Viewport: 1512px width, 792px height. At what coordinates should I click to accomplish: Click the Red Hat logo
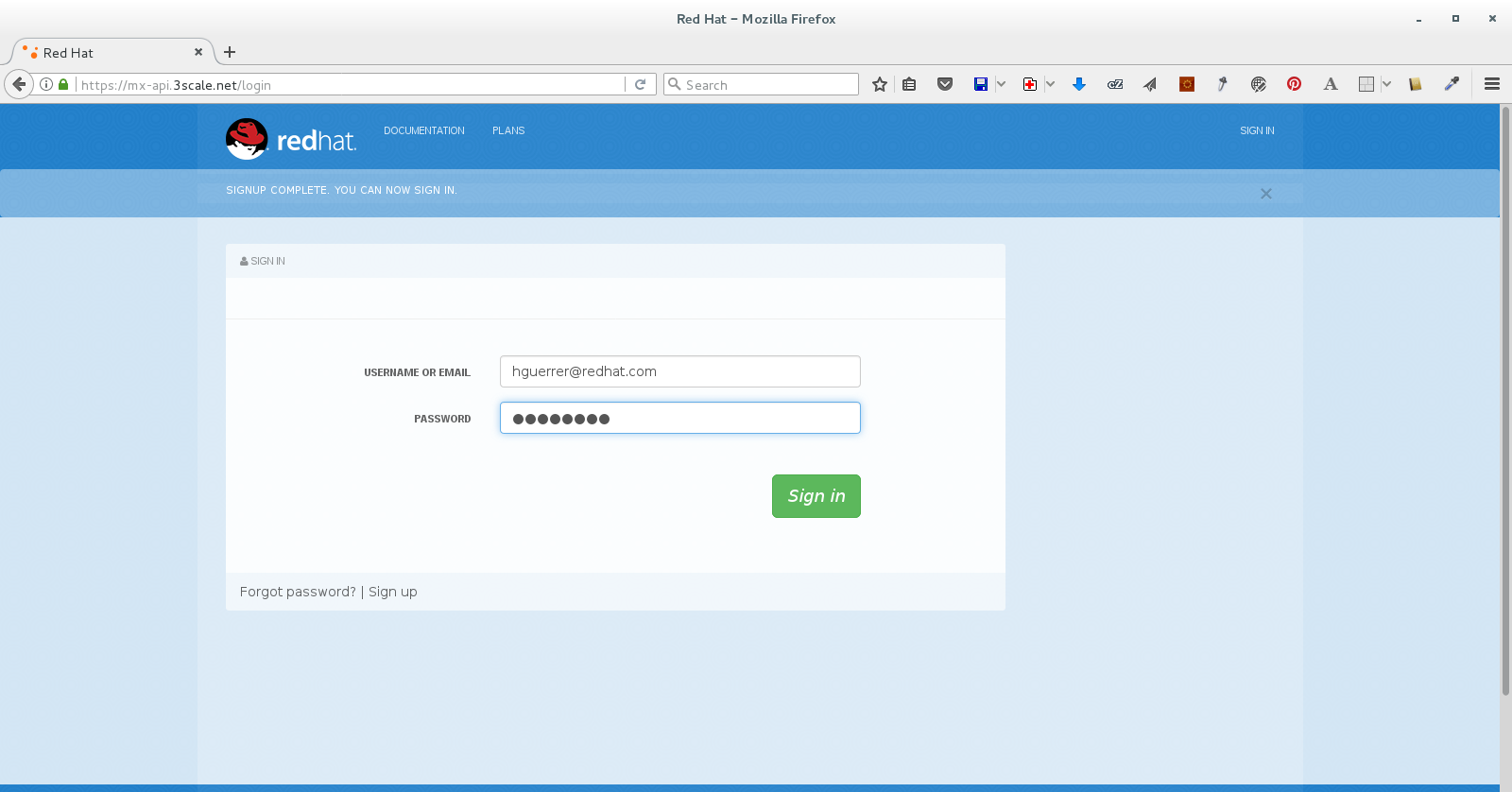pyautogui.click(x=290, y=139)
